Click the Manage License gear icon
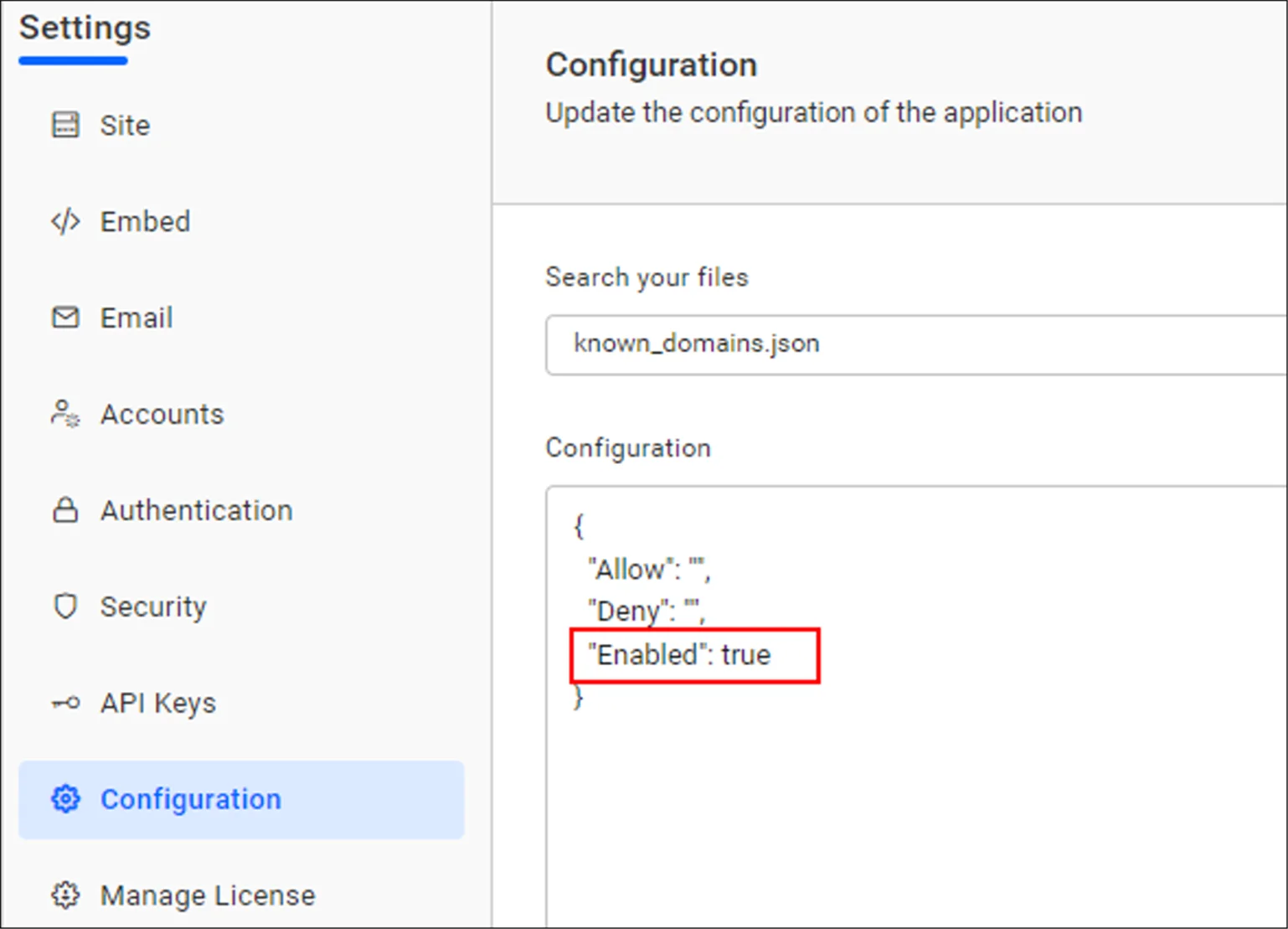1288x929 pixels. 65,895
